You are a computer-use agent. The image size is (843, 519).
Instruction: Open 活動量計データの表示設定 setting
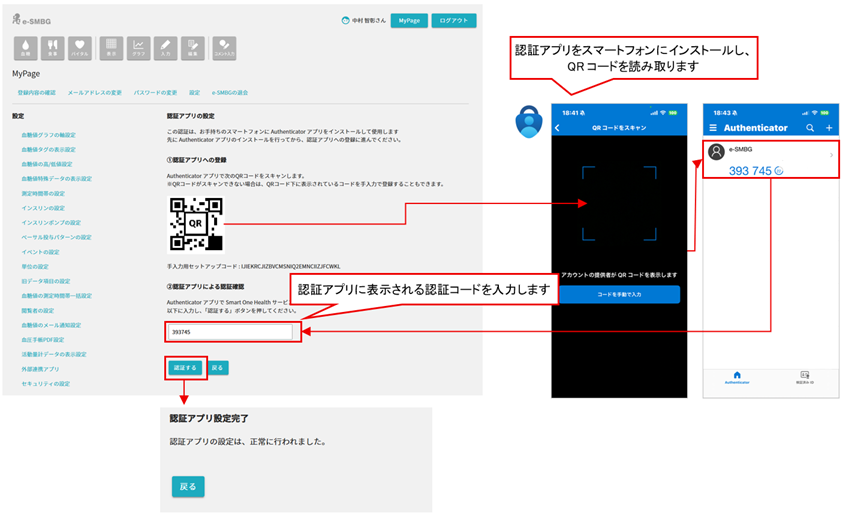click(54, 354)
